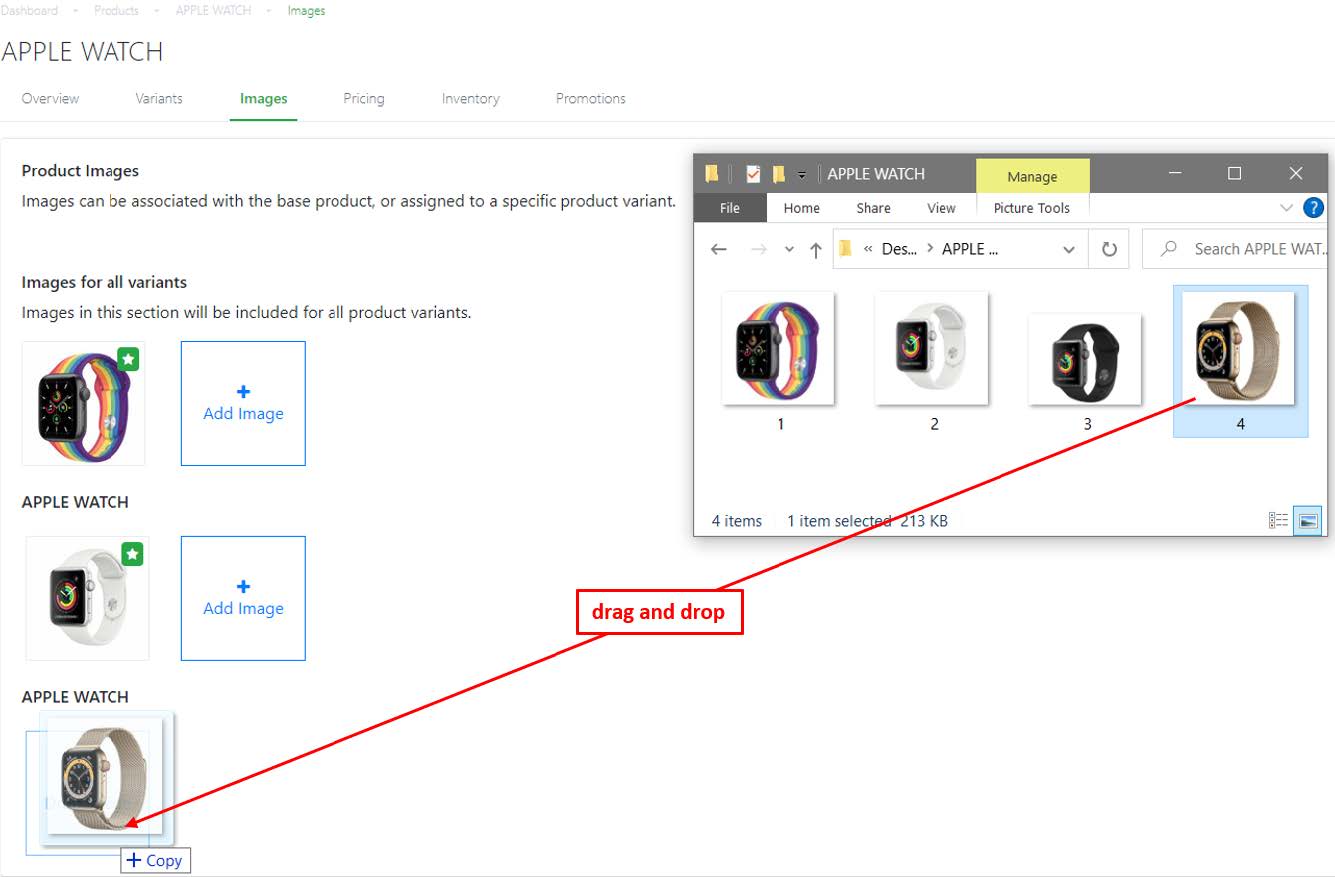Click Explorer's forward arrow

click(x=759, y=249)
